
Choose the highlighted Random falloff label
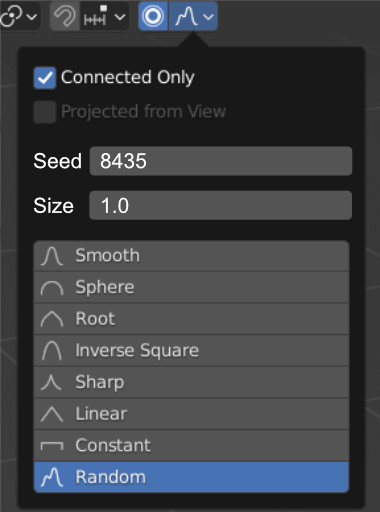(111, 477)
